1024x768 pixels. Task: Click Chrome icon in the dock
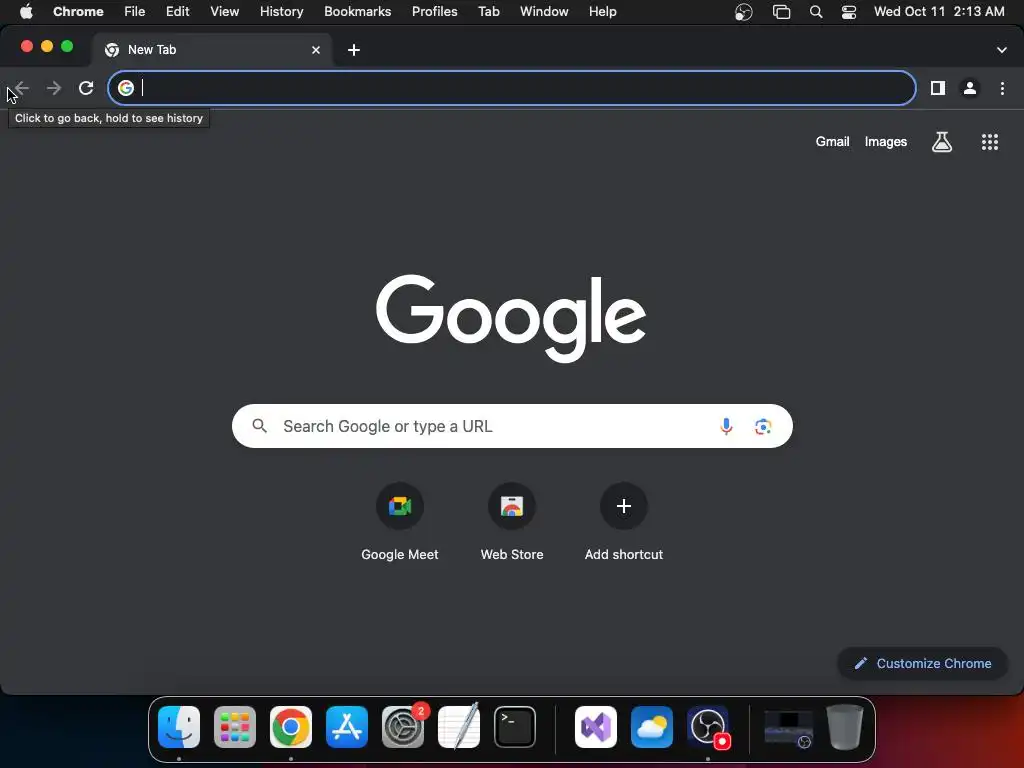[x=291, y=726]
